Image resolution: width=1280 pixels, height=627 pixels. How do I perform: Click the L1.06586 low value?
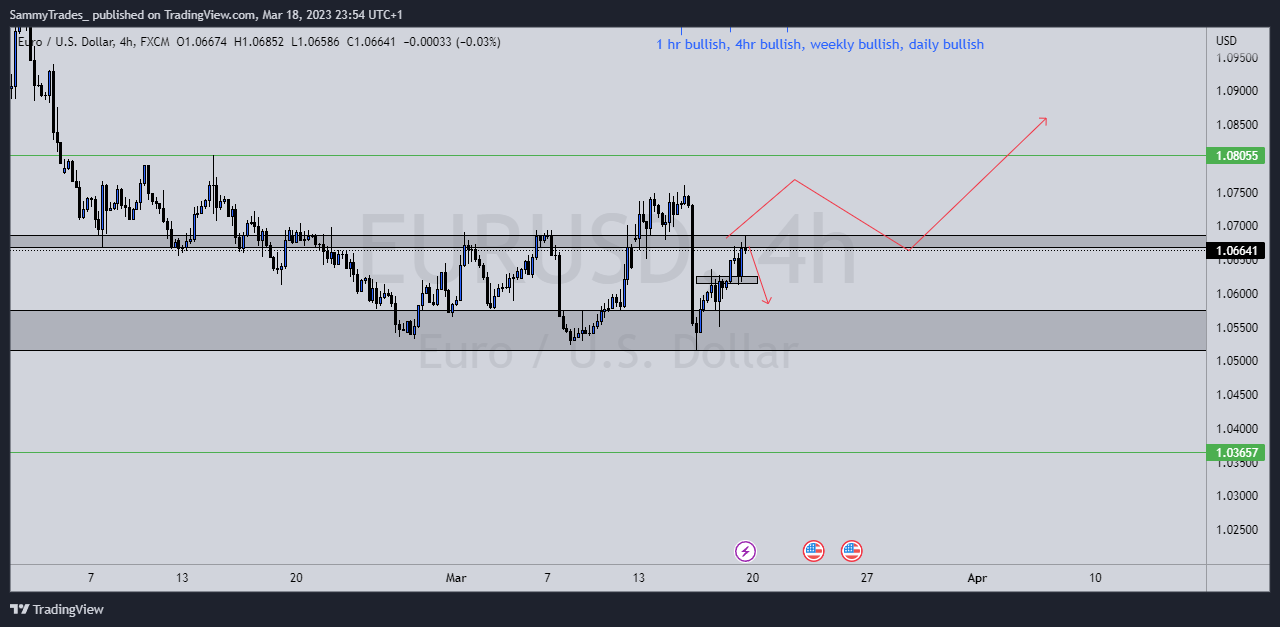point(314,42)
